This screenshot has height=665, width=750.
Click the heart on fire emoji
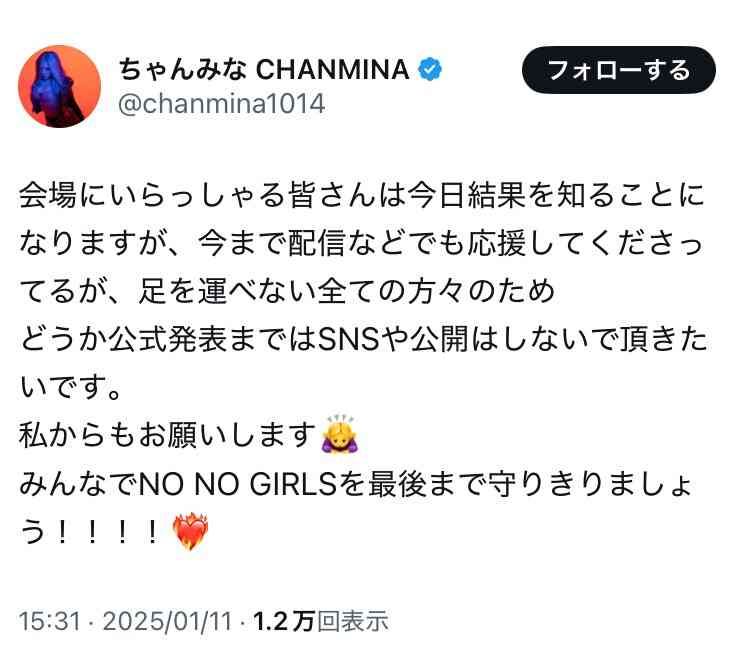coord(190,531)
